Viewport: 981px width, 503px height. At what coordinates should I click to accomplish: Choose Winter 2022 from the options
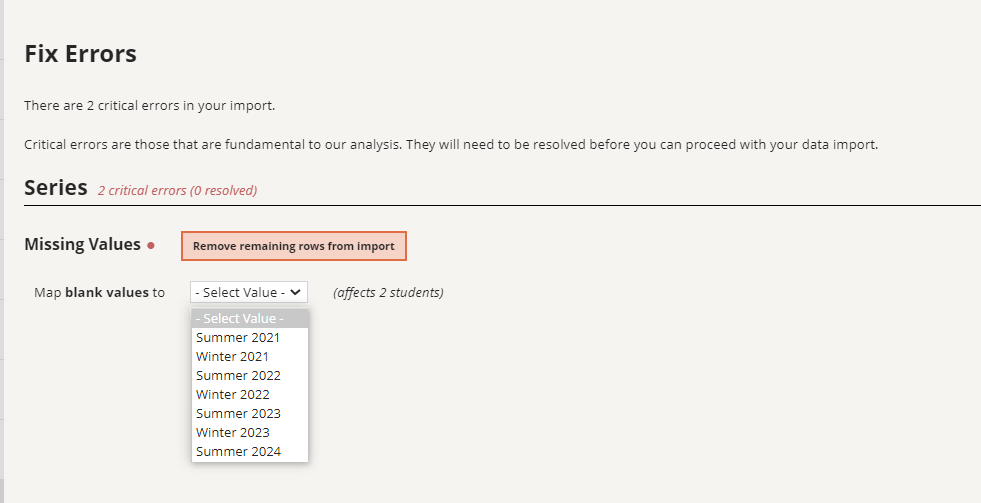click(x=250, y=394)
